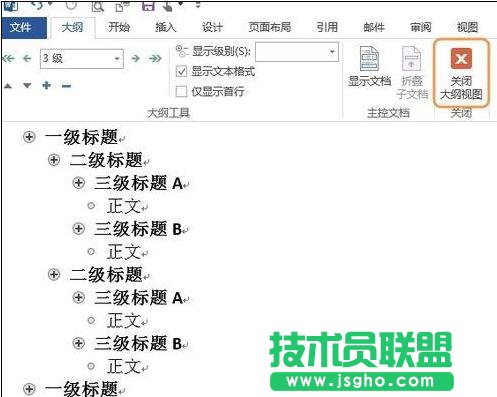Viewport: 497px width, 397px height.
Task: Move selected item down with down triangle
Action: tap(27, 86)
